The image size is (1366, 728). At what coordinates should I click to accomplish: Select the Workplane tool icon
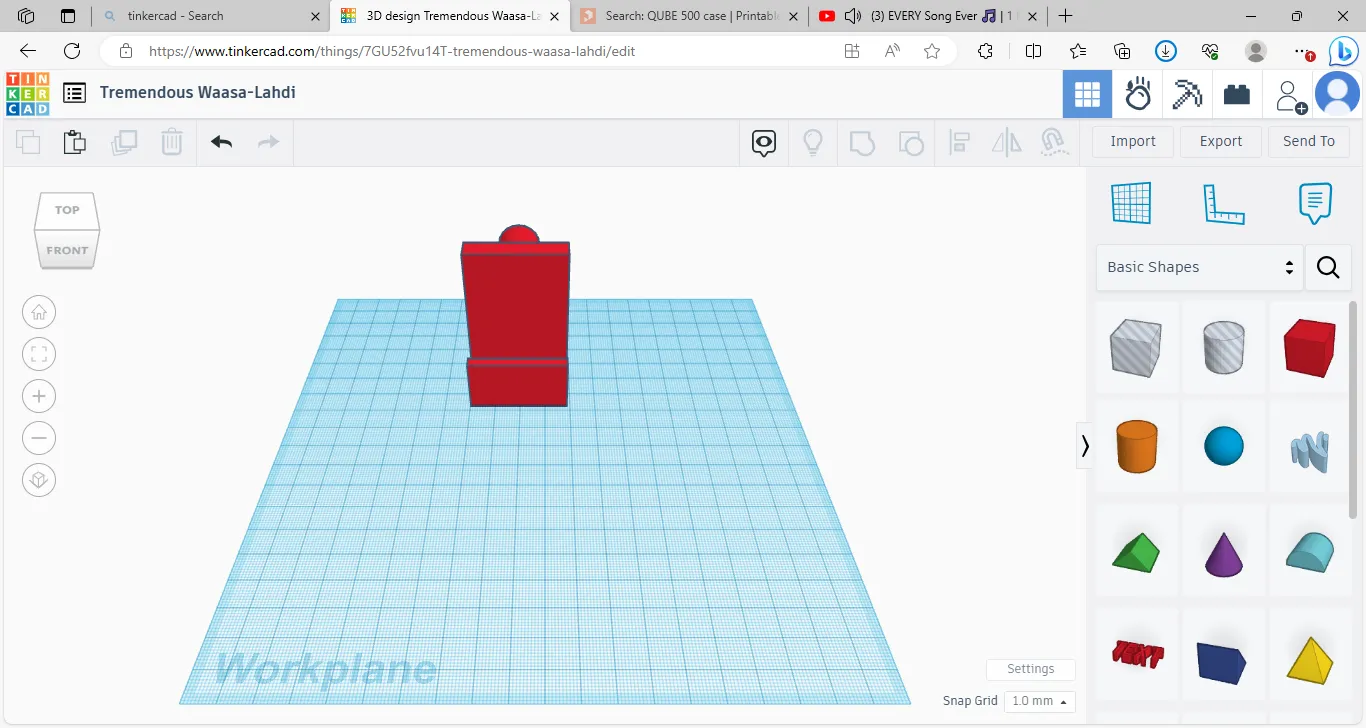(x=1131, y=204)
